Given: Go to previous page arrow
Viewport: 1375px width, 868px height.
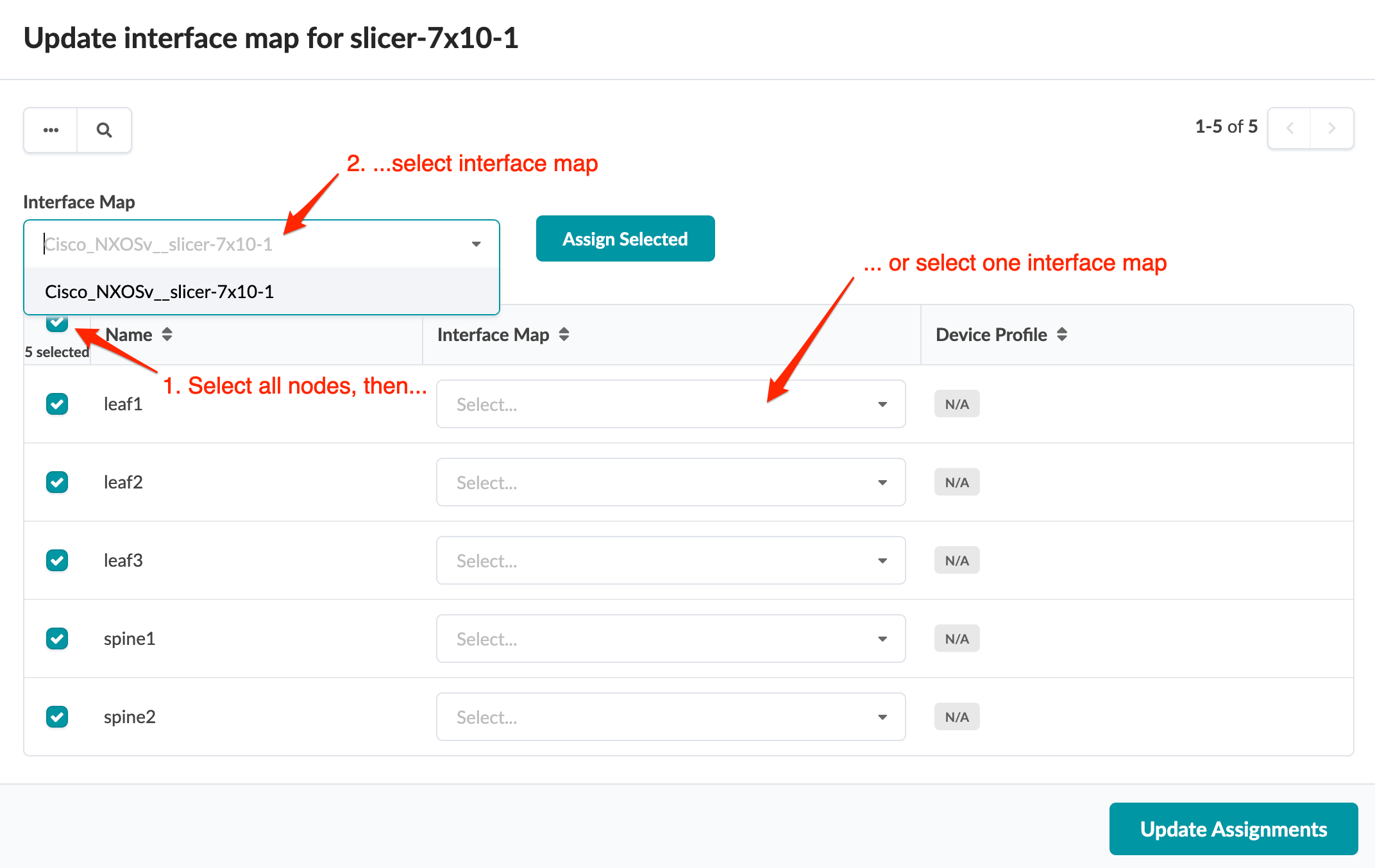Looking at the screenshot, I should coord(1290,128).
